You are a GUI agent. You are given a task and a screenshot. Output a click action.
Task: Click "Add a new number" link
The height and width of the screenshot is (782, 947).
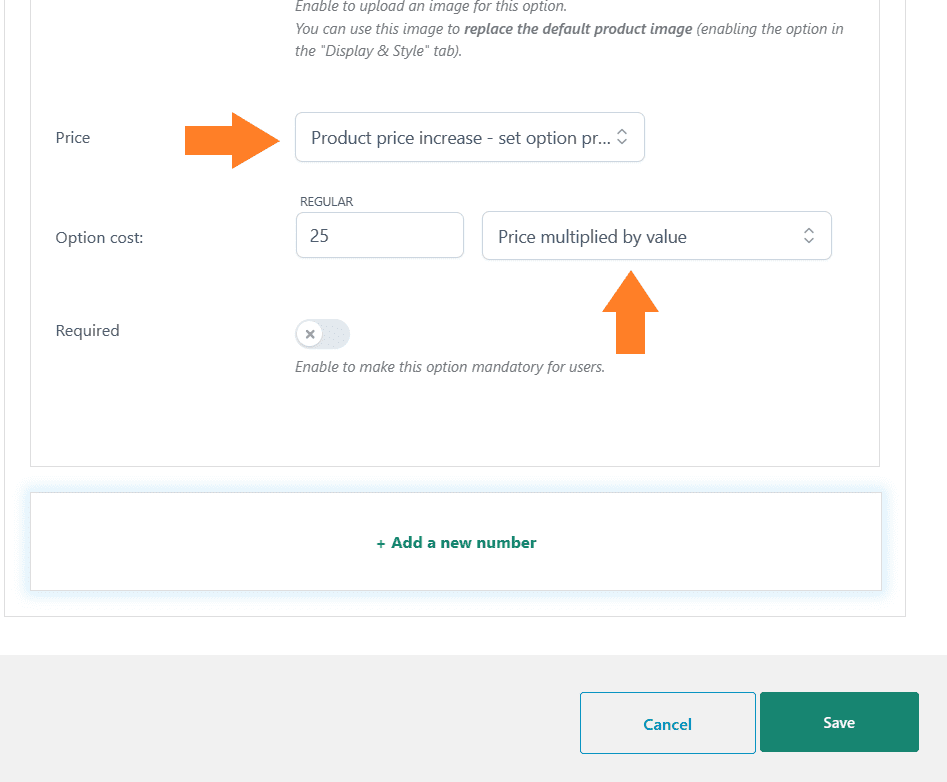[457, 542]
